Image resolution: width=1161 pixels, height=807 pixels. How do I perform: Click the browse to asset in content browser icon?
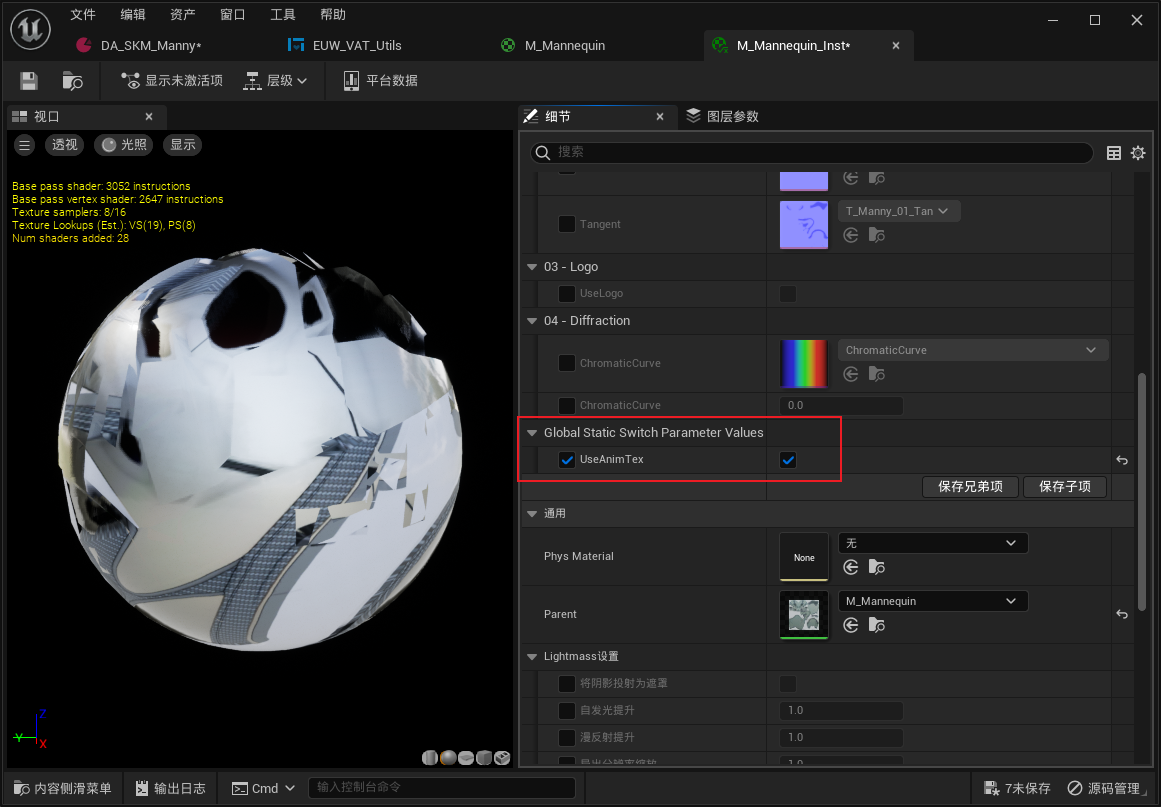coord(72,81)
